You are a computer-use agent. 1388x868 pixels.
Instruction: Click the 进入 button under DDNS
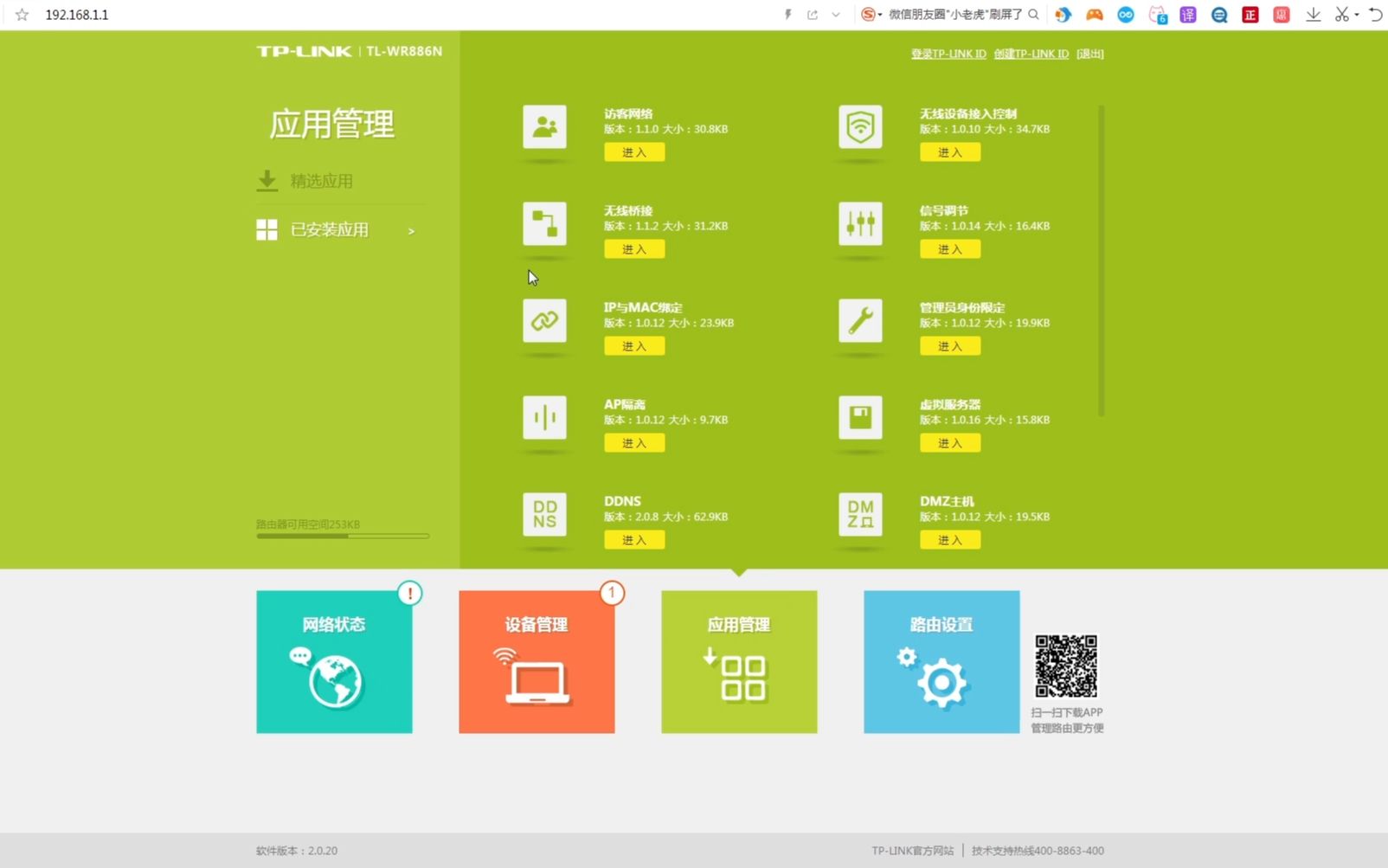click(634, 540)
